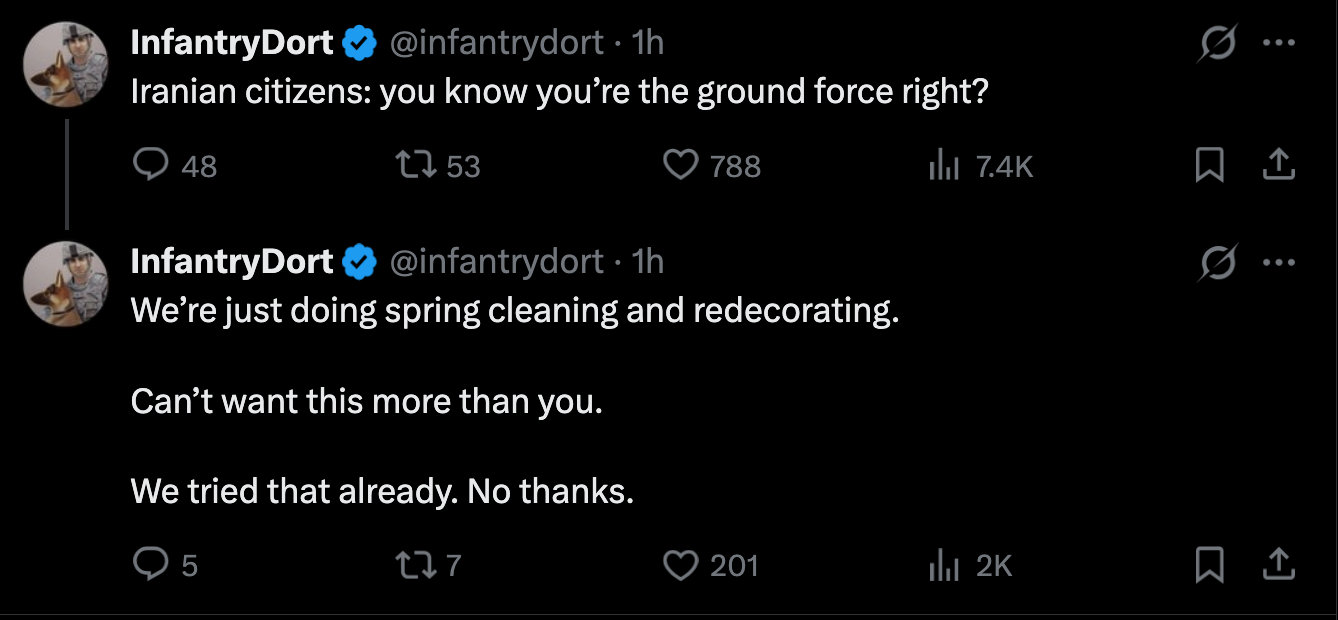The height and width of the screenshot is (620, 1338).
Task: Like the "spring cleaning" tweet
Action: [x=681, y=566]
